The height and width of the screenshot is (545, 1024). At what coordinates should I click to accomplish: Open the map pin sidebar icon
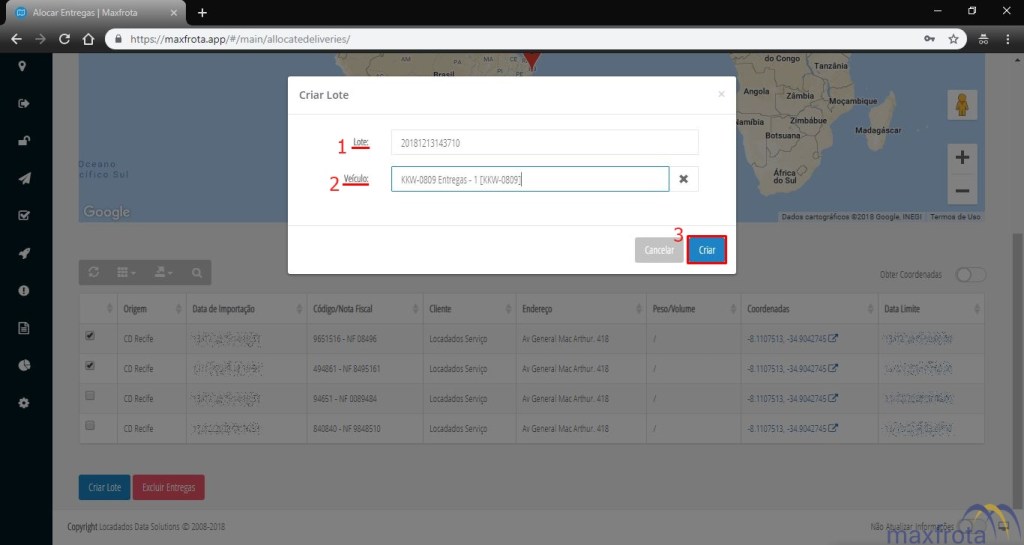tap(23, 66)
